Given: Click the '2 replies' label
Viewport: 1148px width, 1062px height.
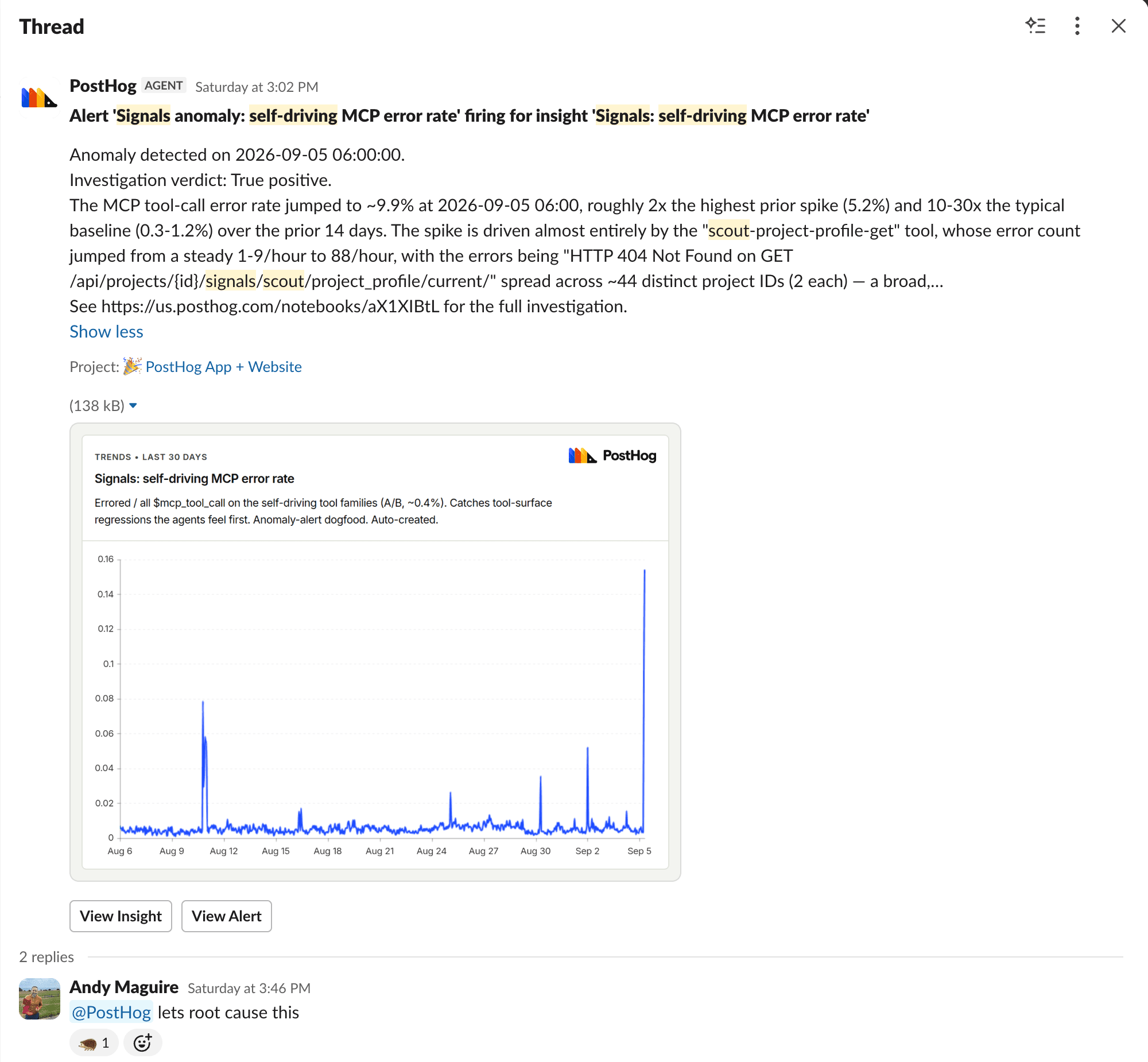Looking at the screenshot, I should (x=46, y=957).
